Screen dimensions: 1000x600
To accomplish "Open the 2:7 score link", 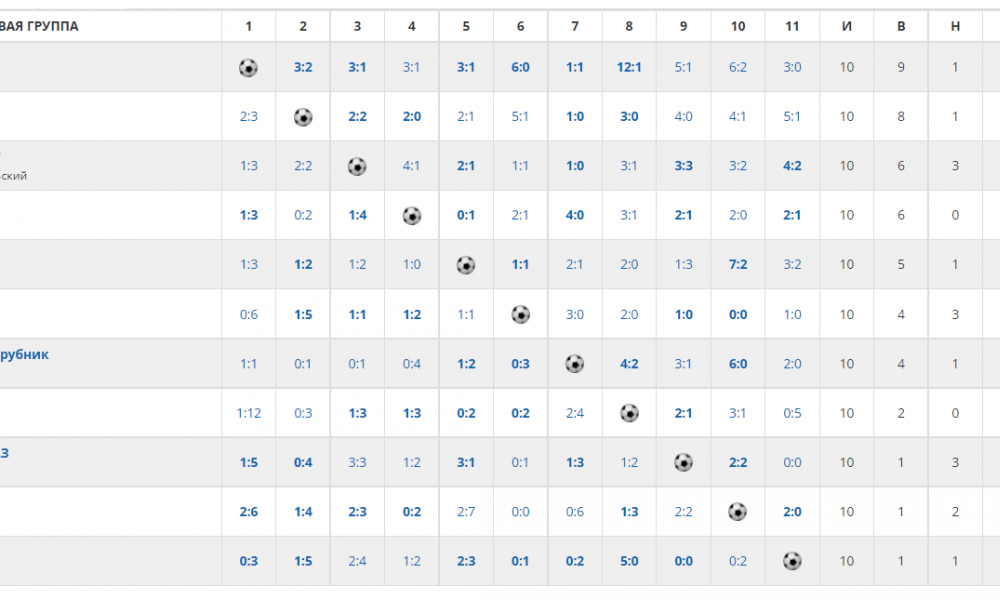I will pos(466,511).
